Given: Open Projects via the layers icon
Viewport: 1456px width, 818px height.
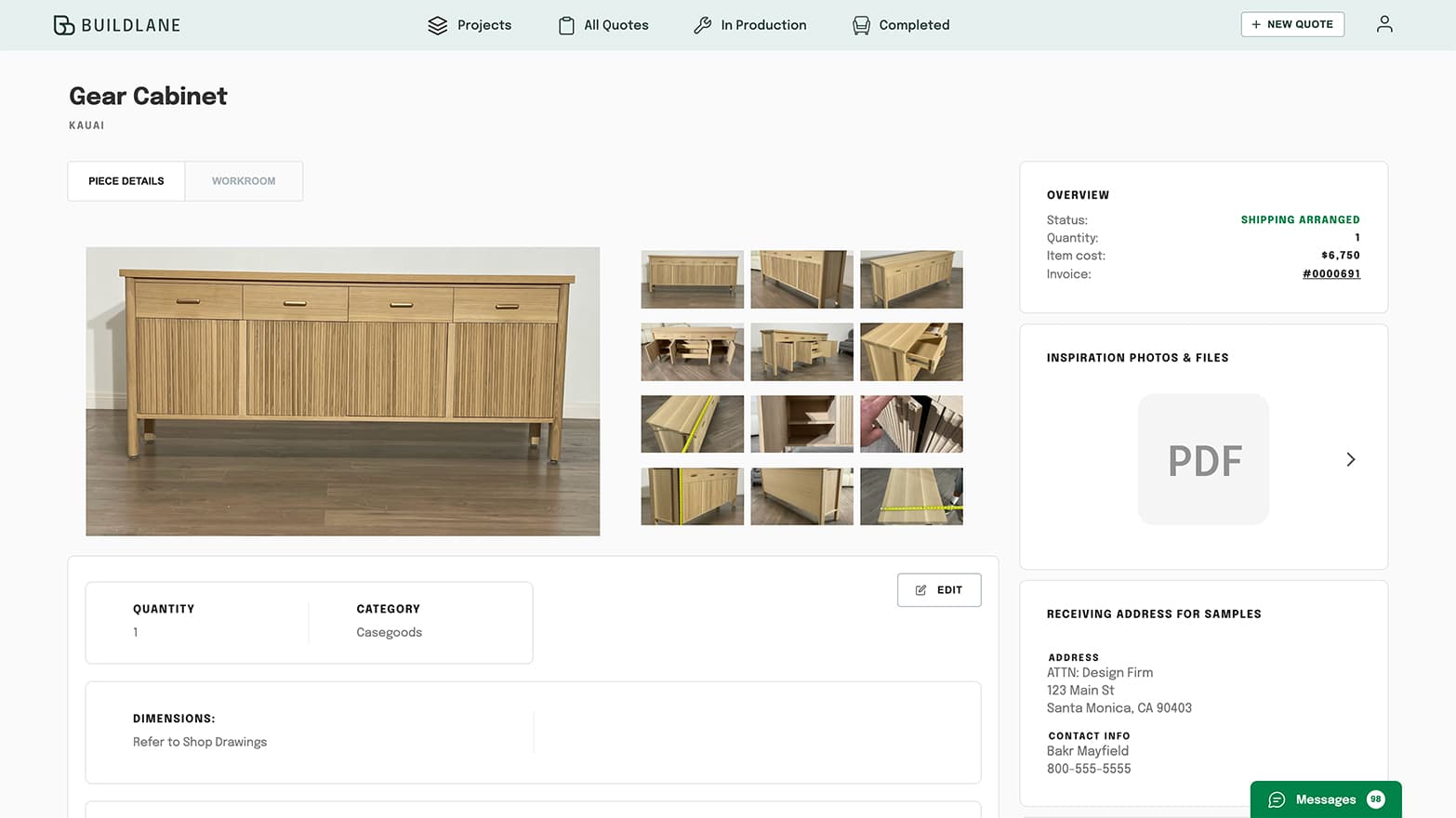Looking at the screenshot, I should click(x=437, y=25).
